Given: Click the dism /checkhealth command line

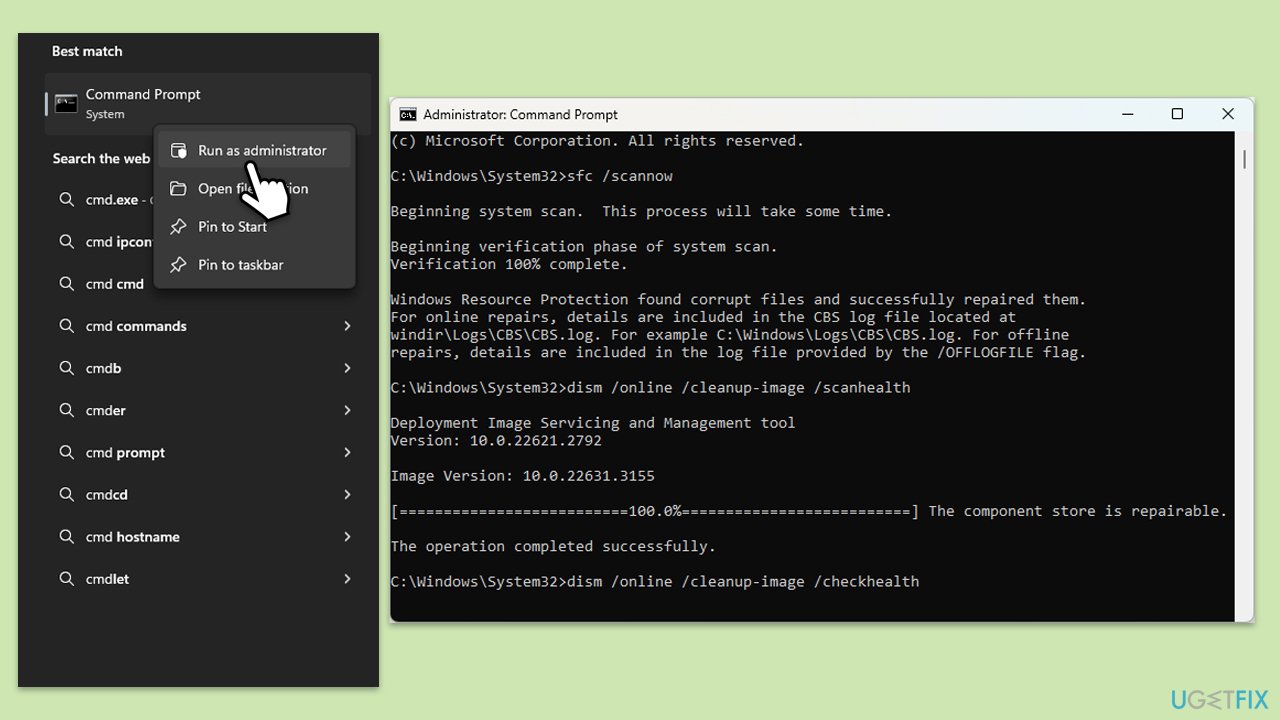Looking at the screenshot, I should (x=655, y=581).
